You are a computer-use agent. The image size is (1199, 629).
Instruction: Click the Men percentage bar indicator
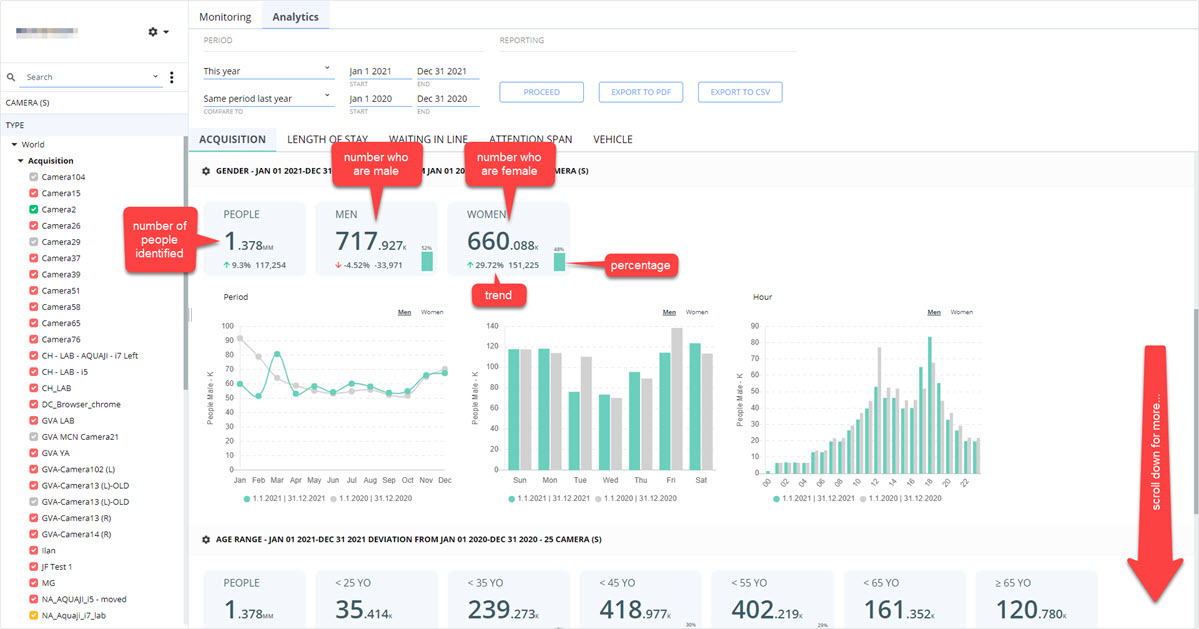[427, 261]
